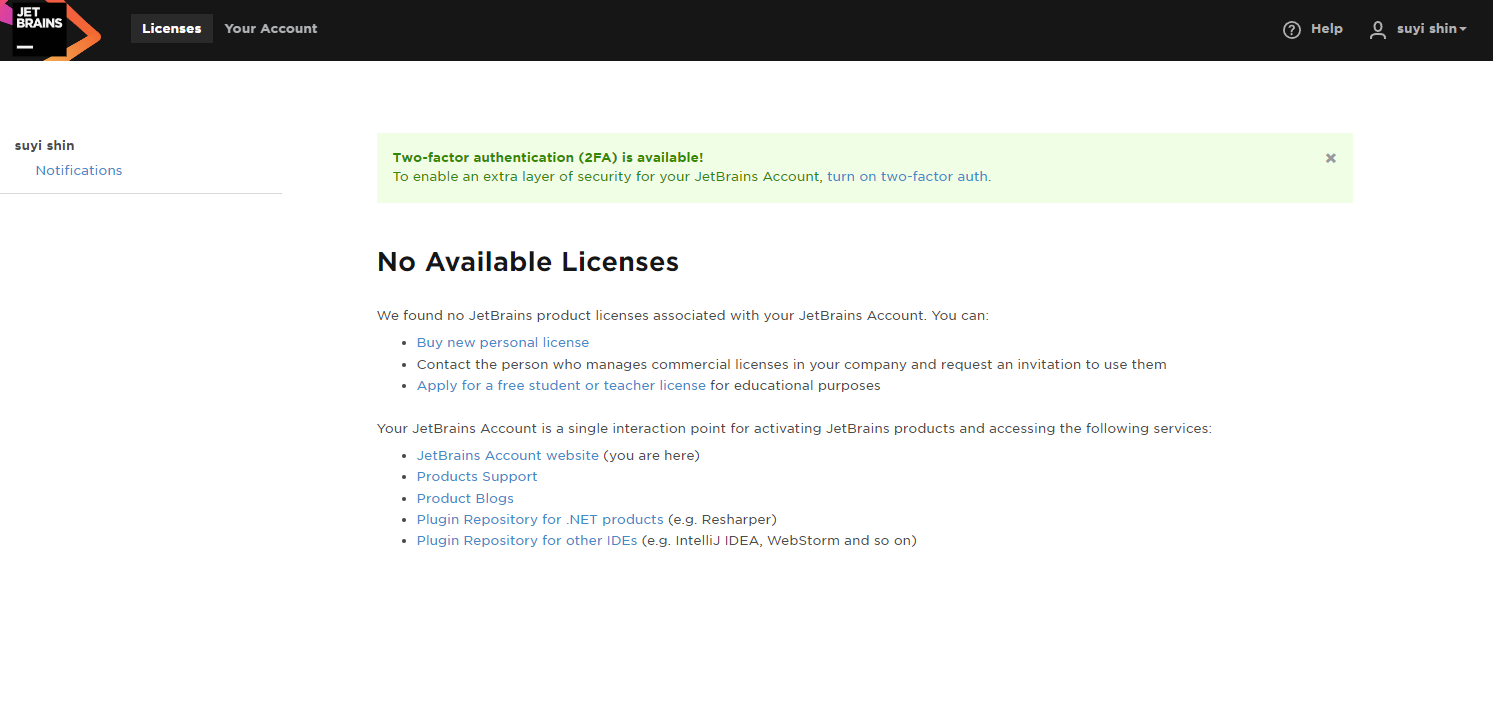Image resolution: width=1493 pixels, height=719 pixels.
Task: Click the 'Contact the person who manages commercial licenses' text
Action: (x=792, y=365)
